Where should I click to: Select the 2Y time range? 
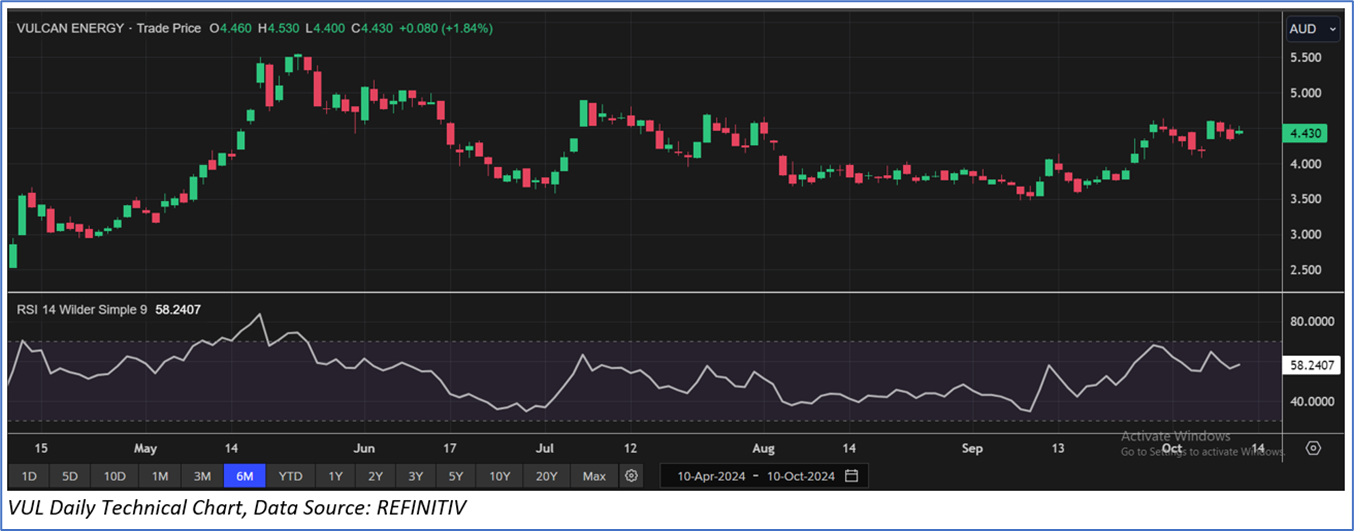click(375, 476)
